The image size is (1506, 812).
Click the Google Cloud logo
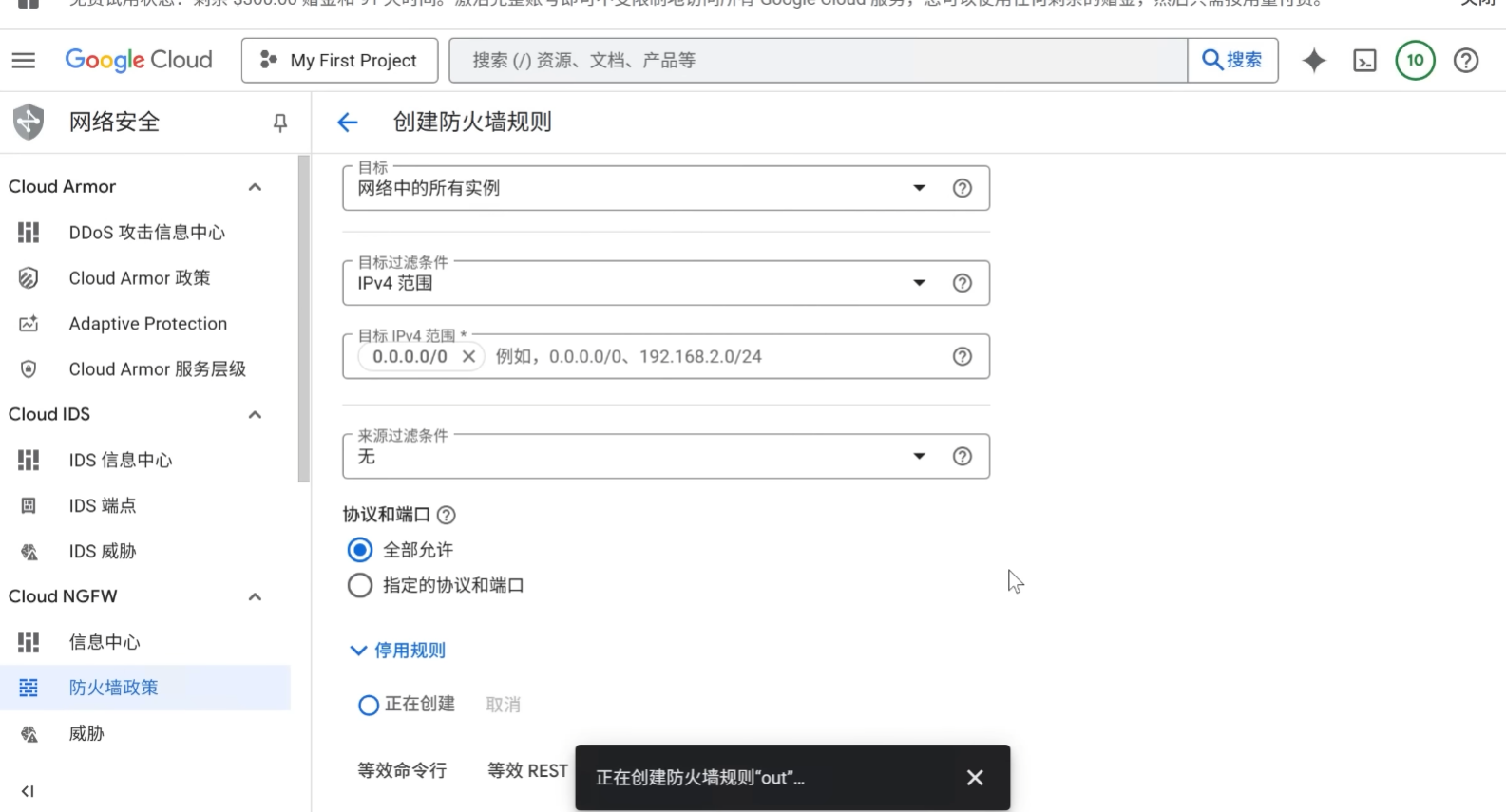coord(139,60)
